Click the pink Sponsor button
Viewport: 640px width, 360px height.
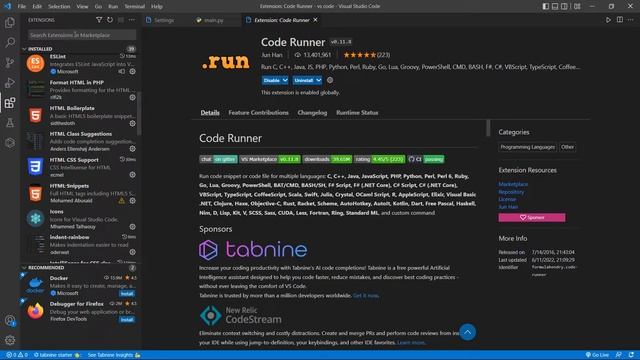pos(532,218)
